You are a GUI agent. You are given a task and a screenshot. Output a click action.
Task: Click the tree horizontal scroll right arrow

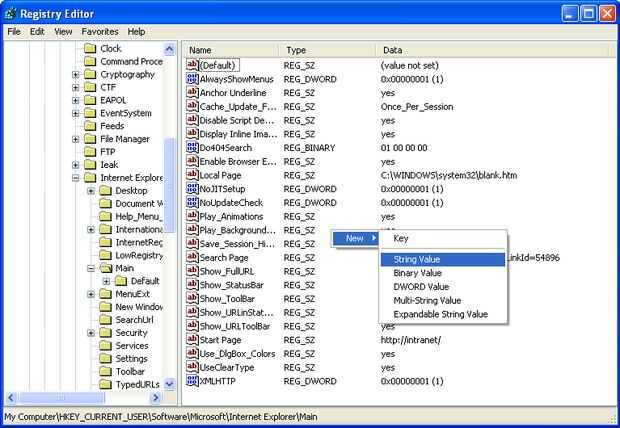[156, 398]
